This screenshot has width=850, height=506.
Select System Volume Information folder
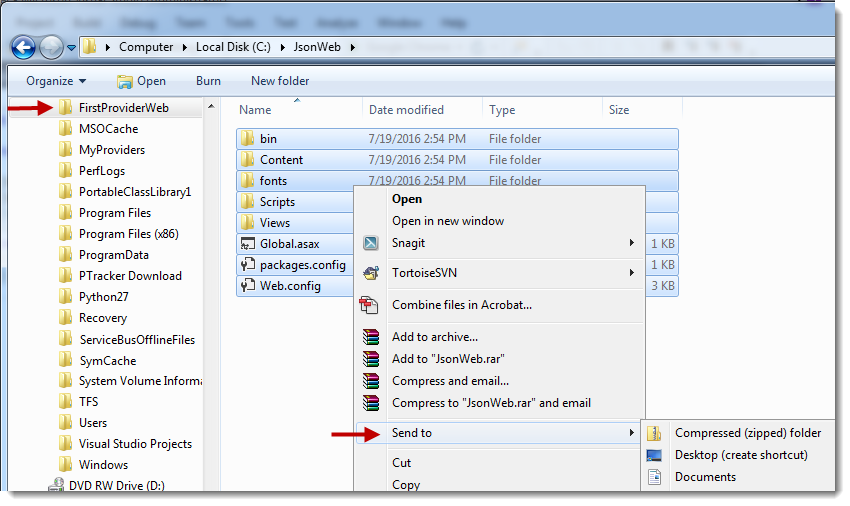point(140,382)
